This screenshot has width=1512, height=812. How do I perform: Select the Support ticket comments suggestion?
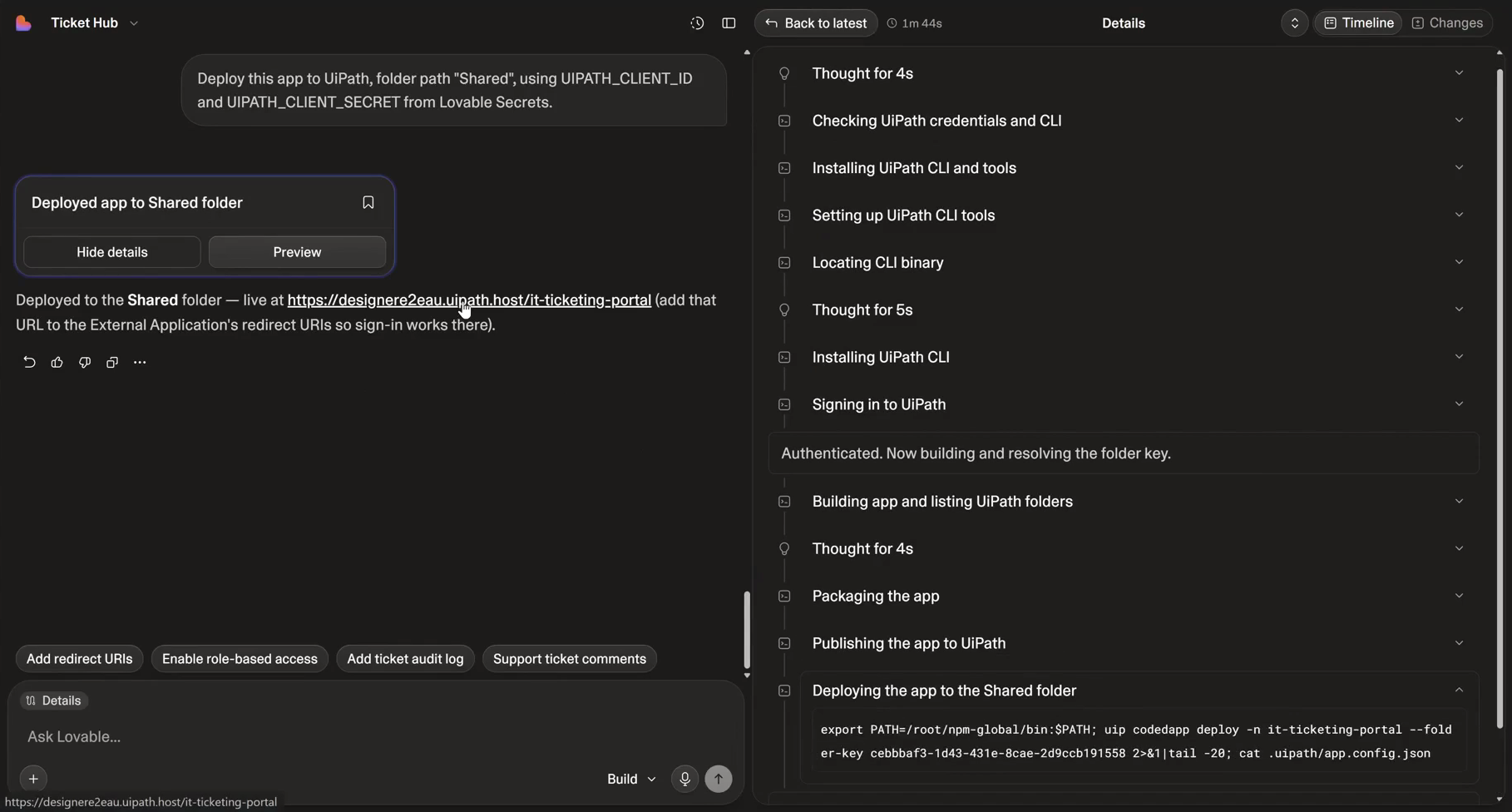click(569, 659)
